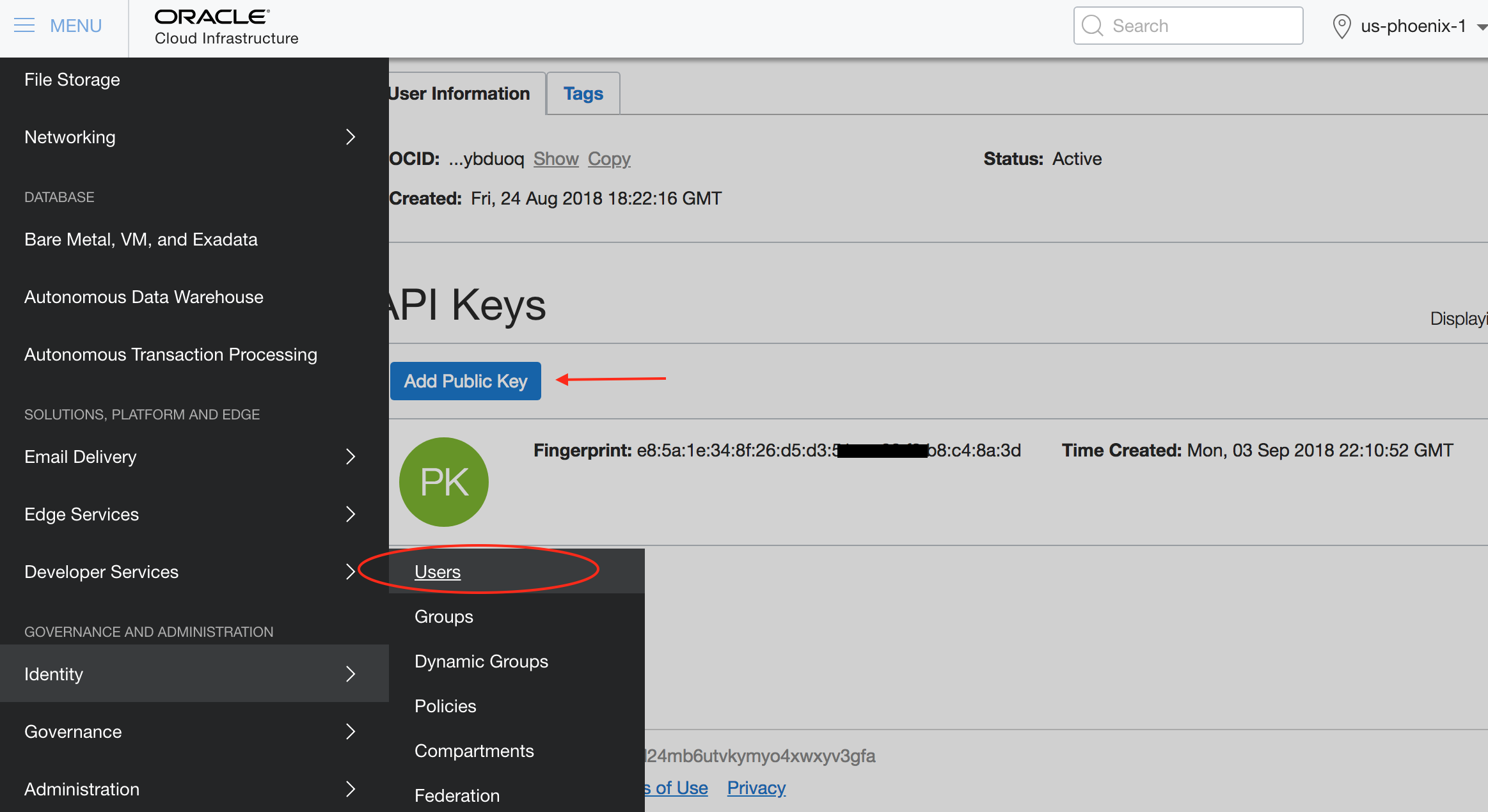The height and width of the screenshot is (812, 1488).
Task: Expand the Edge Services submenu chevron
Action: 350,514
